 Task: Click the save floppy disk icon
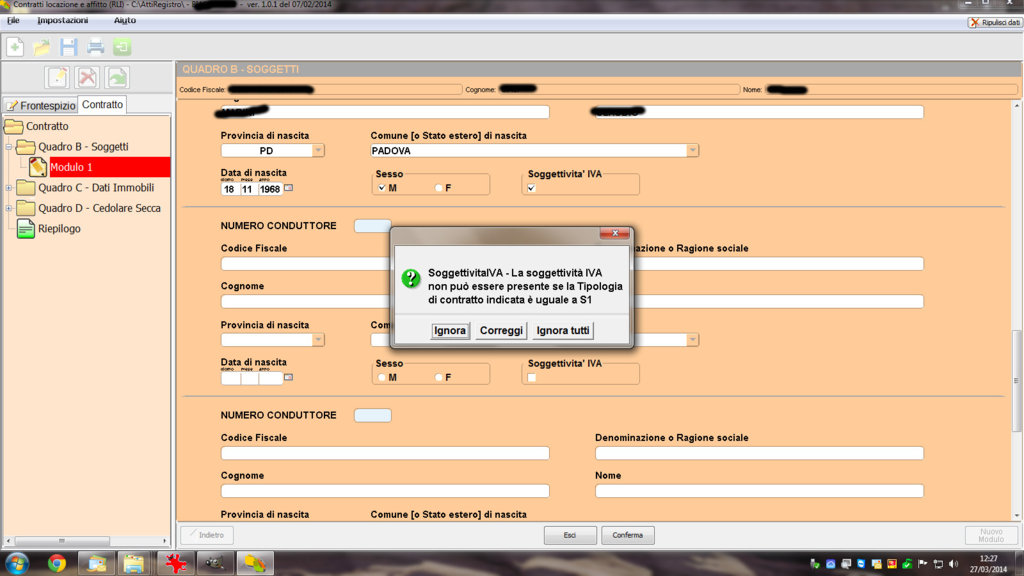point(68,46)
